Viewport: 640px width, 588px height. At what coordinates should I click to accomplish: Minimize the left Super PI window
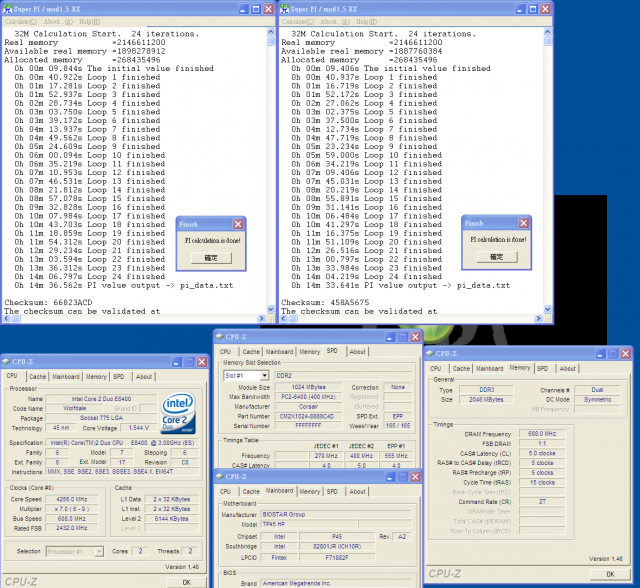[x=243, y=9]
